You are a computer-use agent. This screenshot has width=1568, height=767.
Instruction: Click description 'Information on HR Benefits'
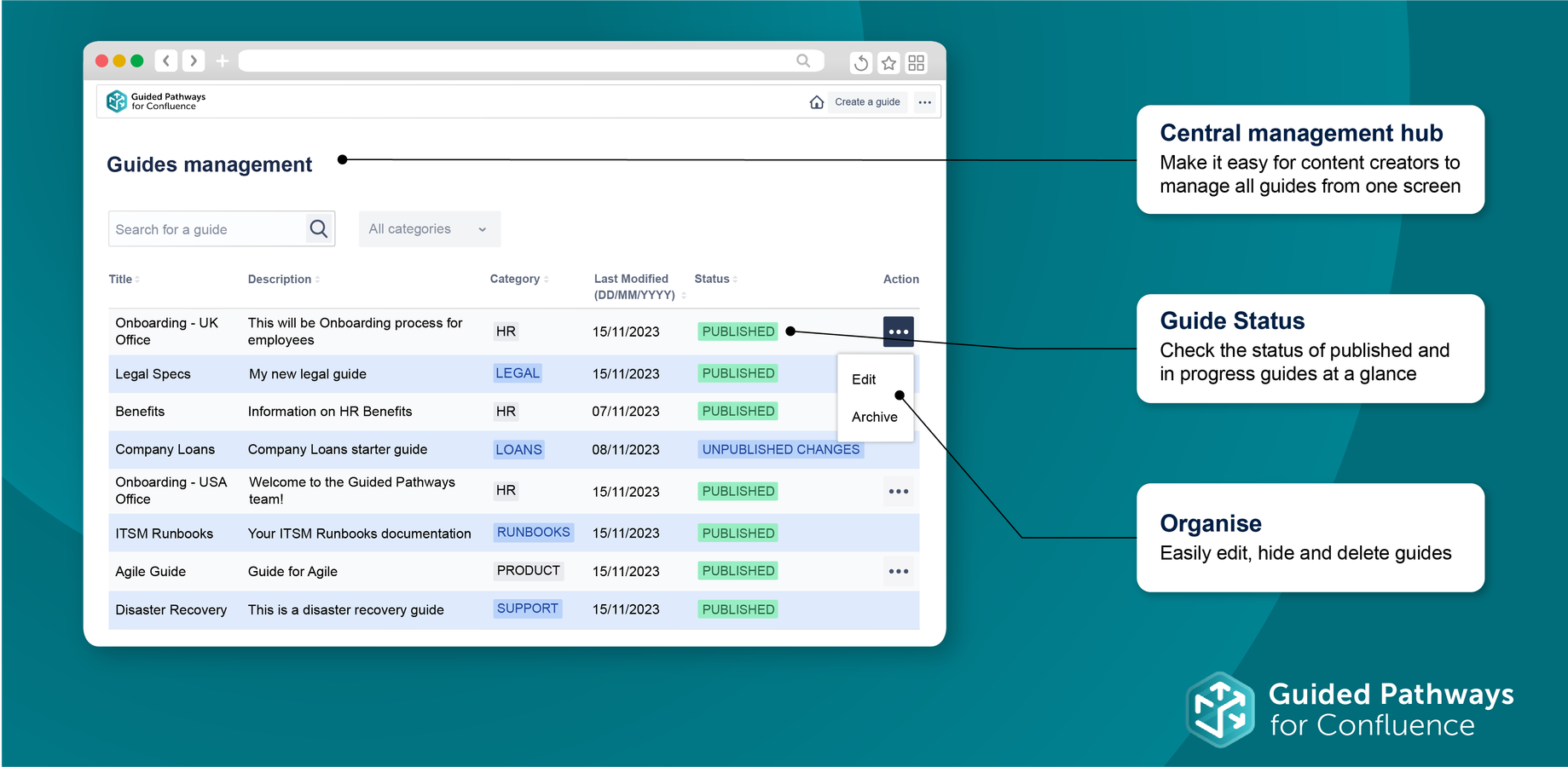[x=329, y=412]
